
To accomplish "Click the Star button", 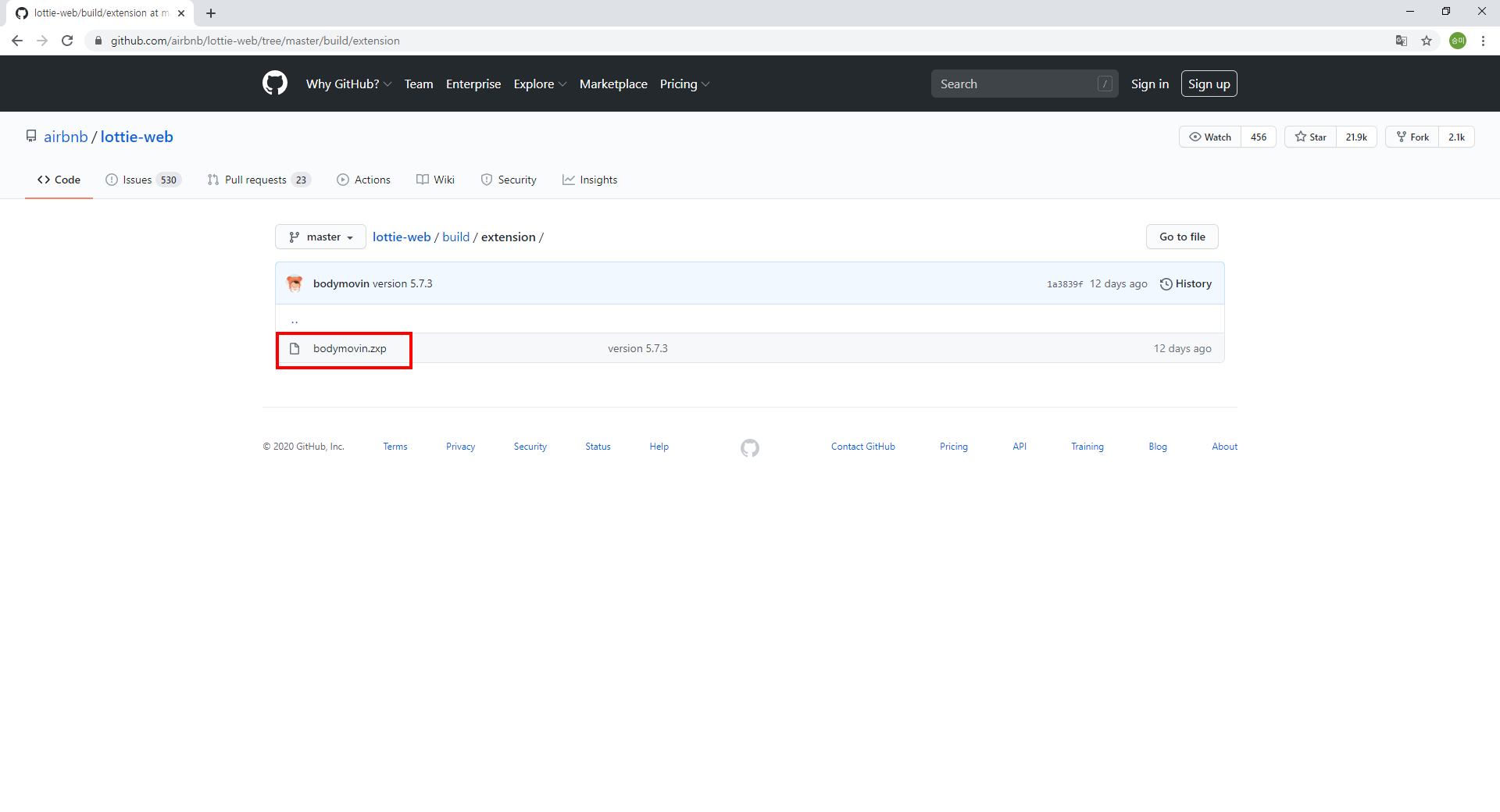I will tap(1310, 137).
